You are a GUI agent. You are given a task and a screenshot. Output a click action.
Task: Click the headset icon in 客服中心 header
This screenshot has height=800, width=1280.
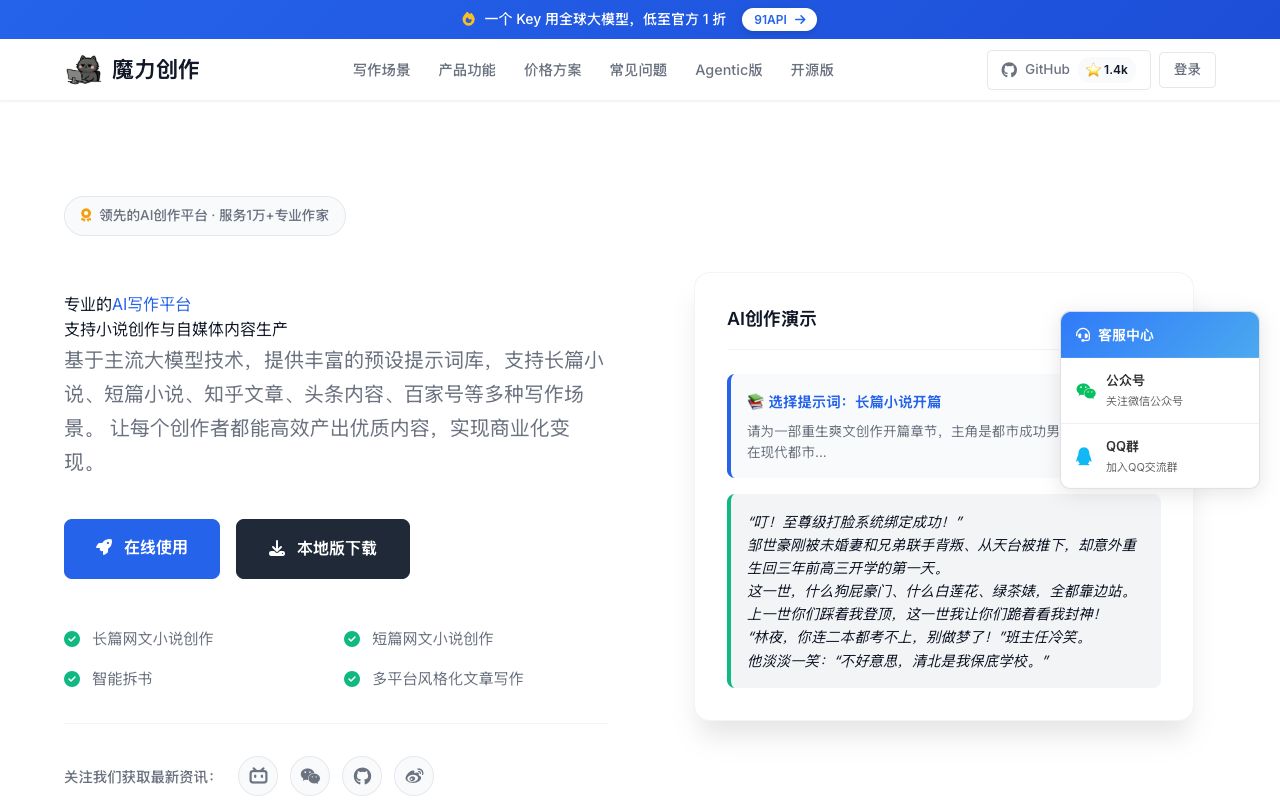(x=1082, y=335)
